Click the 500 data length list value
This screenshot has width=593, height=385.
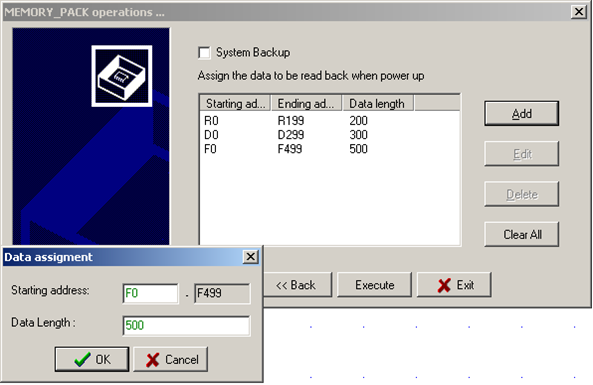(x=358, y=149)
